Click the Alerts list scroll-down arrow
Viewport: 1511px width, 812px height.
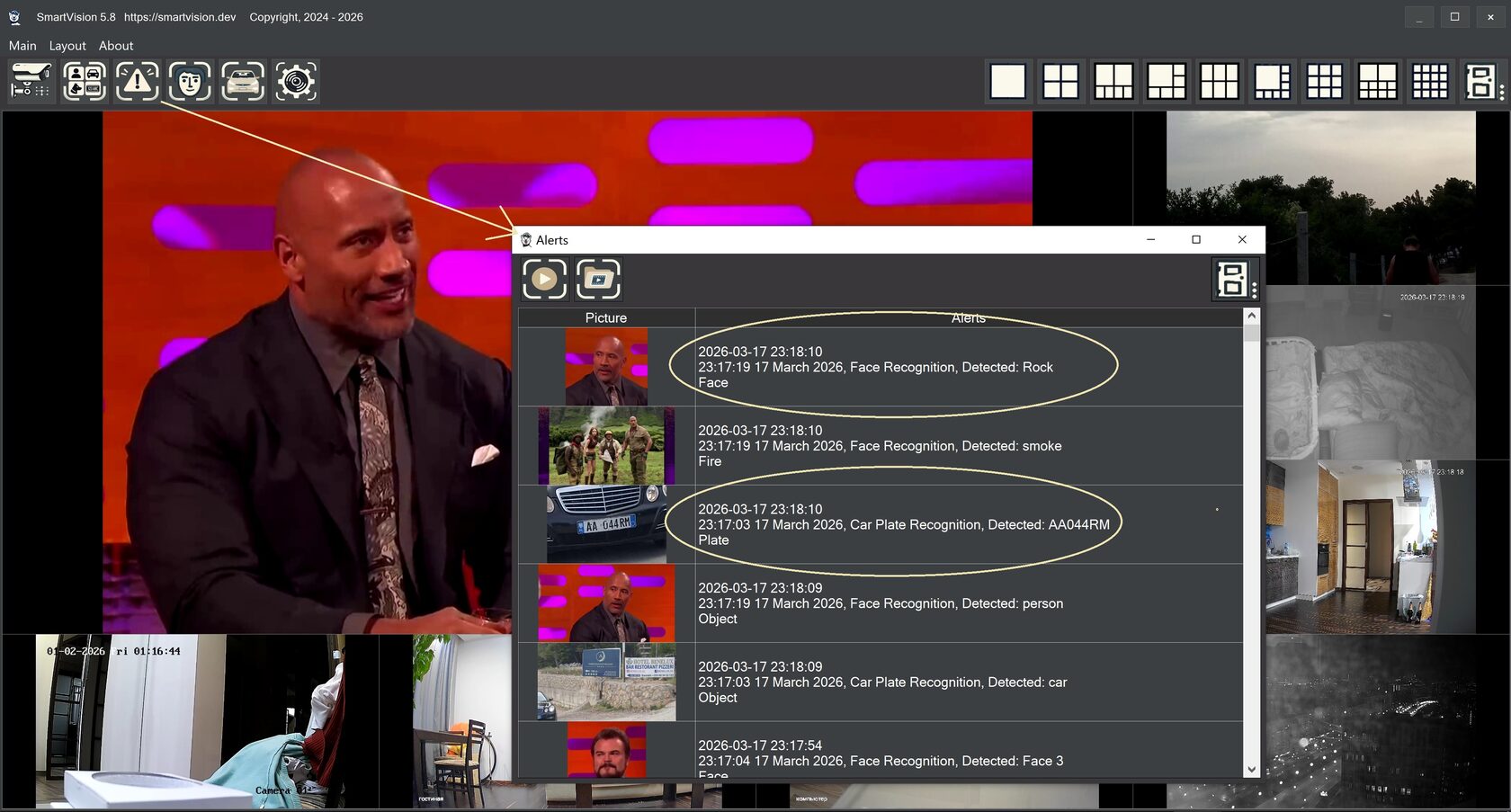tap(1251, 770)
